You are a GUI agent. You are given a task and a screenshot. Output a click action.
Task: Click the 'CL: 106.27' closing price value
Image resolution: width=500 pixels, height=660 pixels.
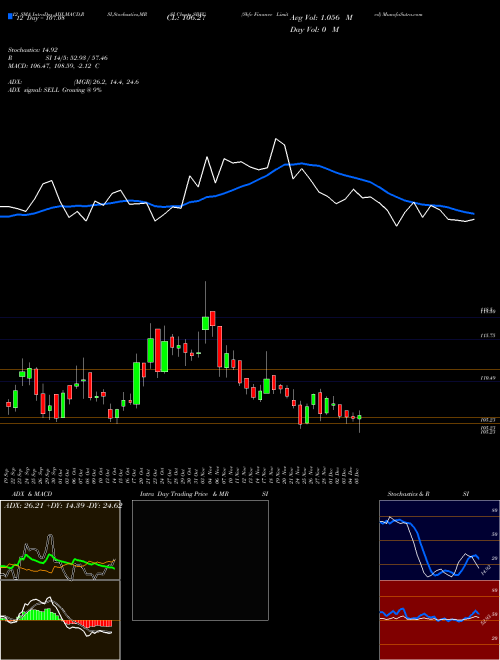tap(186, 18)
